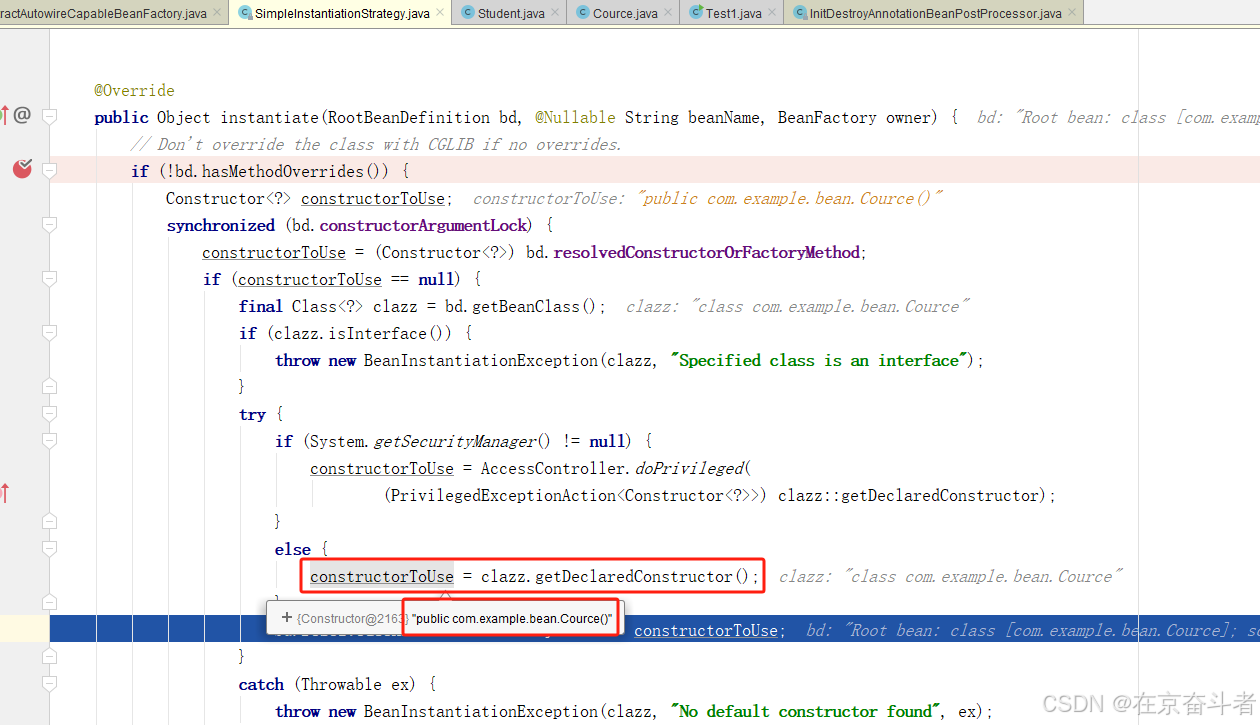Open the Cource.java tab
This screenshot has width=1260, height=725.
coord(625,13)
